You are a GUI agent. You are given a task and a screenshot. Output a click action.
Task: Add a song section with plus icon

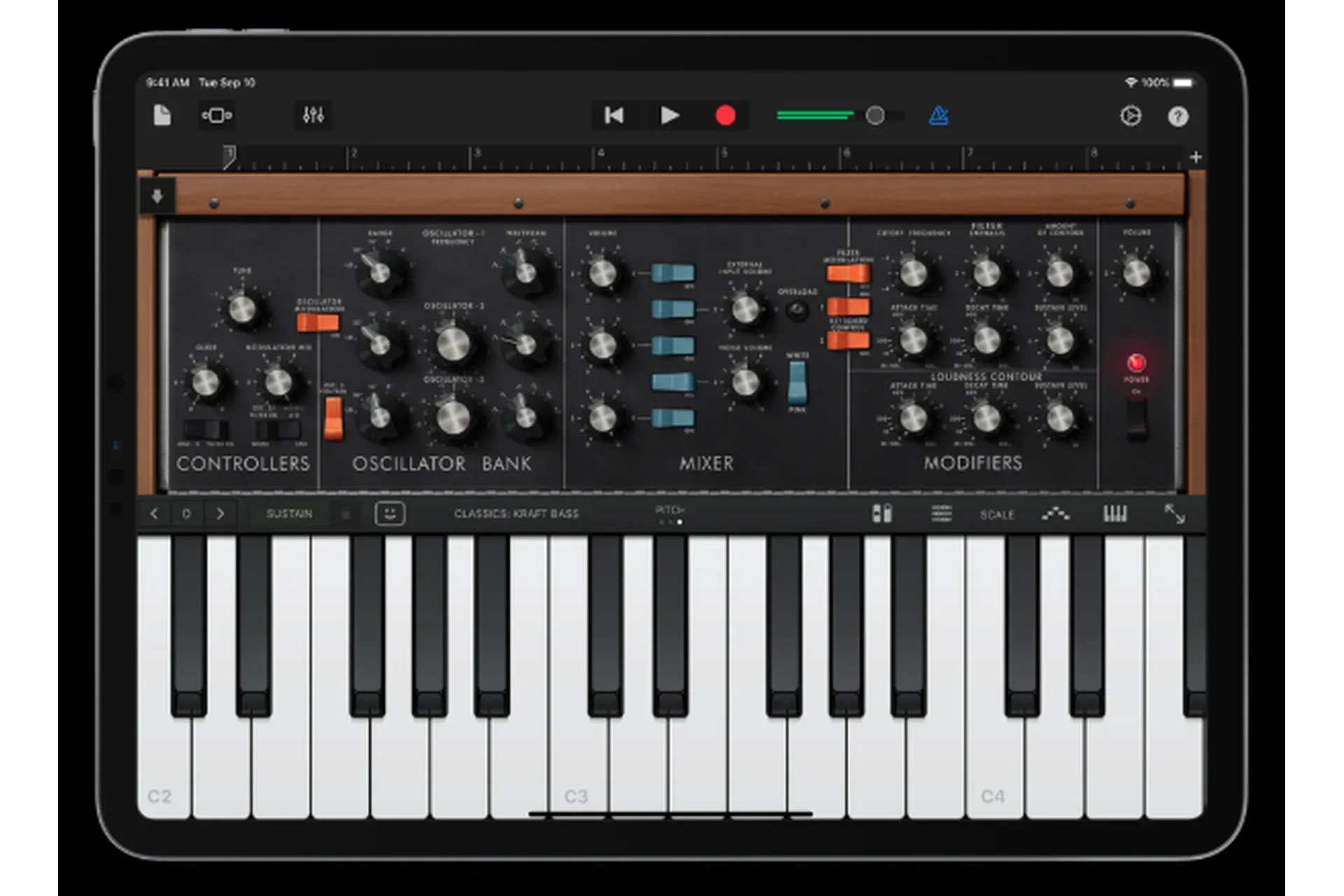tap(1196, 157)
